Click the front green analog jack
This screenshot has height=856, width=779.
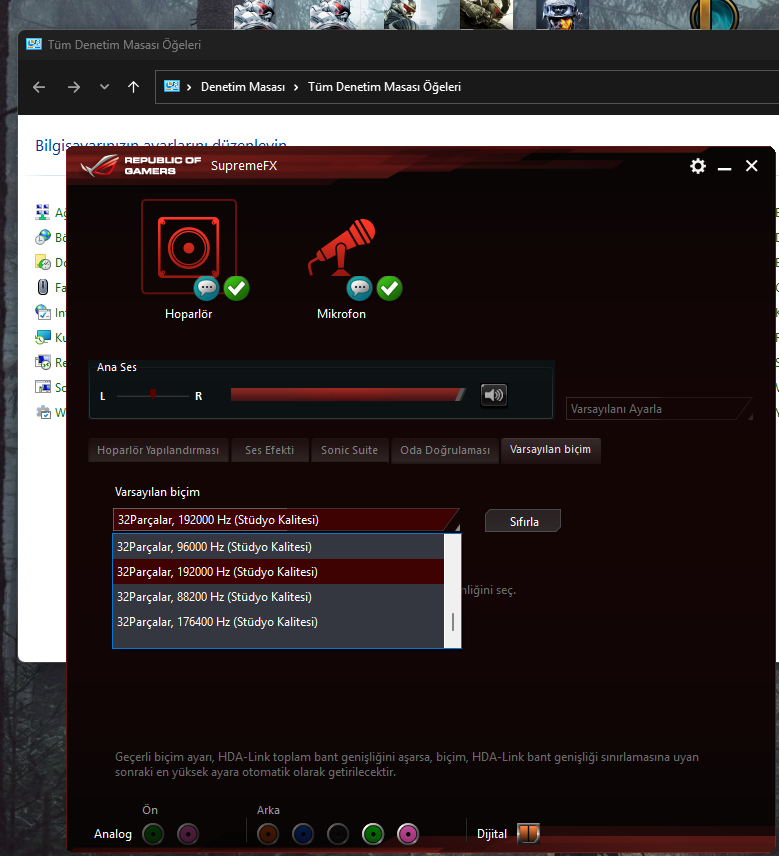(x=153, y=834)
